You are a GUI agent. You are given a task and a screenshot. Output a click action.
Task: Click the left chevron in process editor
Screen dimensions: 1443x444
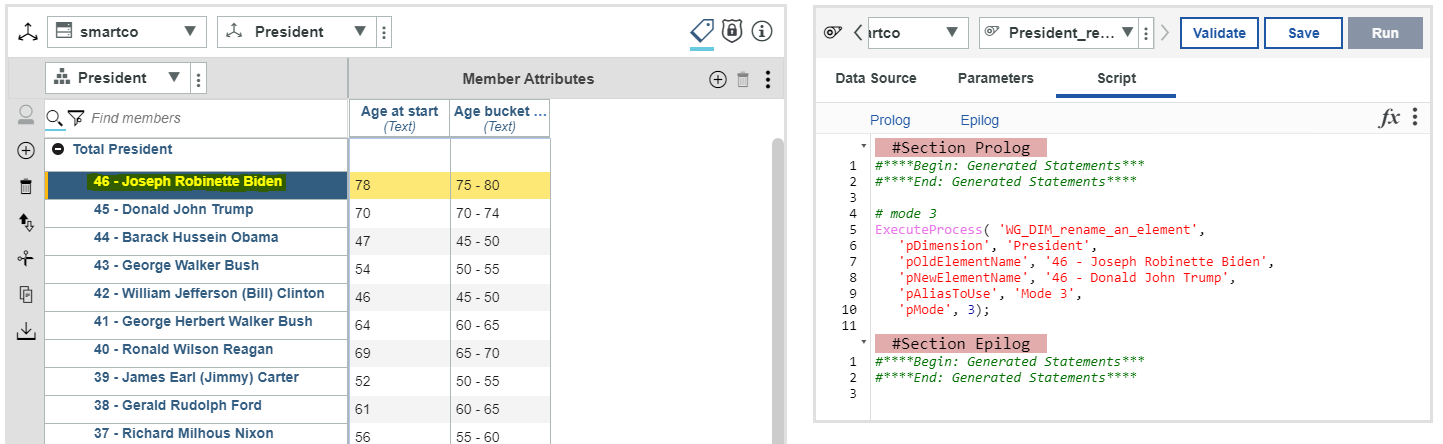(857, 32)
